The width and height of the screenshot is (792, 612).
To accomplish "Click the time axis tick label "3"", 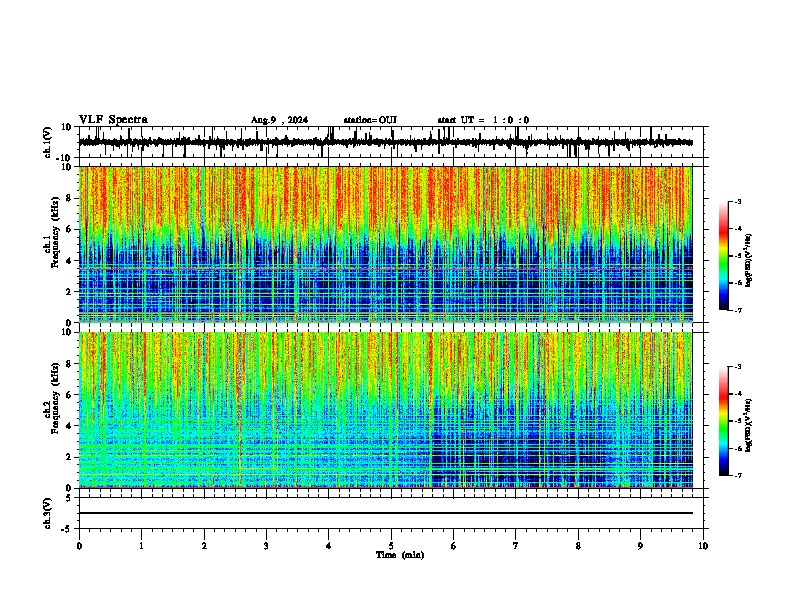I will coord(266,546).
